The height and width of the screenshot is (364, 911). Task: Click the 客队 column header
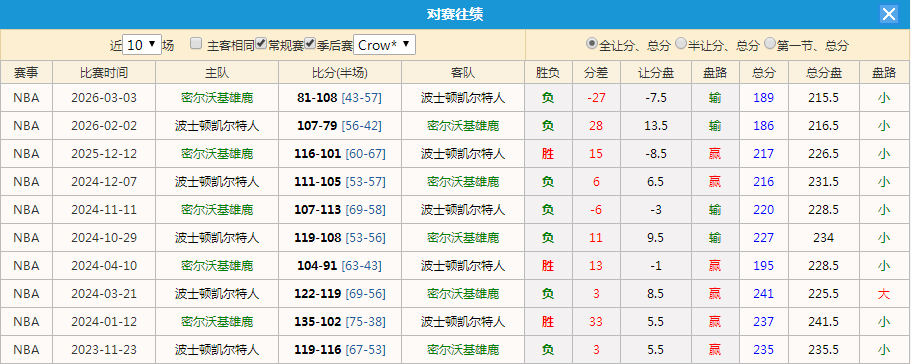pos(463,73)
